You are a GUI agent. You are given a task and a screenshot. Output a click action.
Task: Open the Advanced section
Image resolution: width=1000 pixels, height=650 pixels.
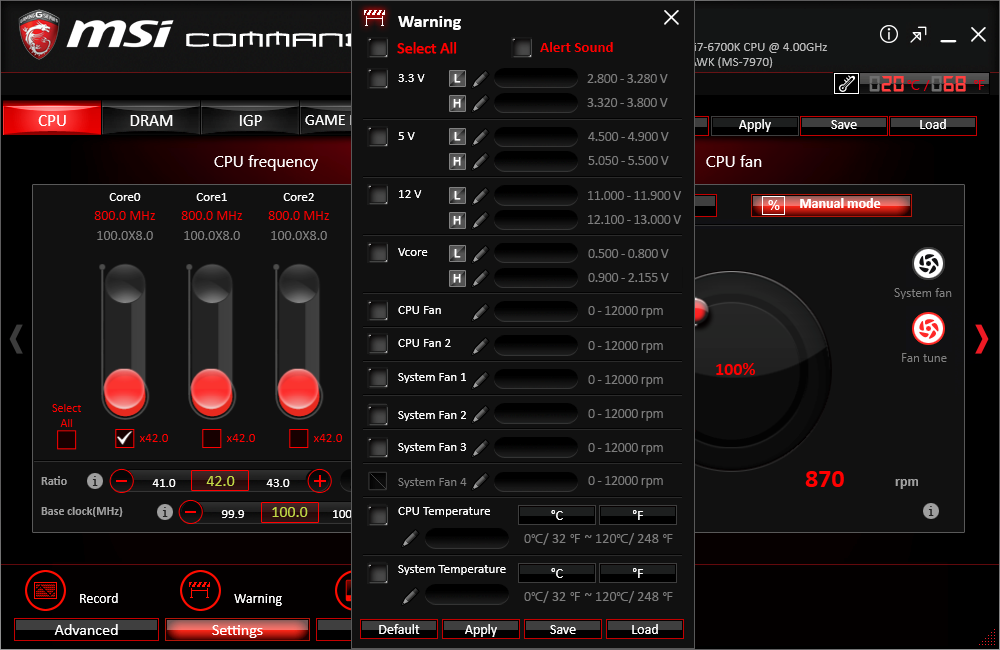(x=86, y=630)
